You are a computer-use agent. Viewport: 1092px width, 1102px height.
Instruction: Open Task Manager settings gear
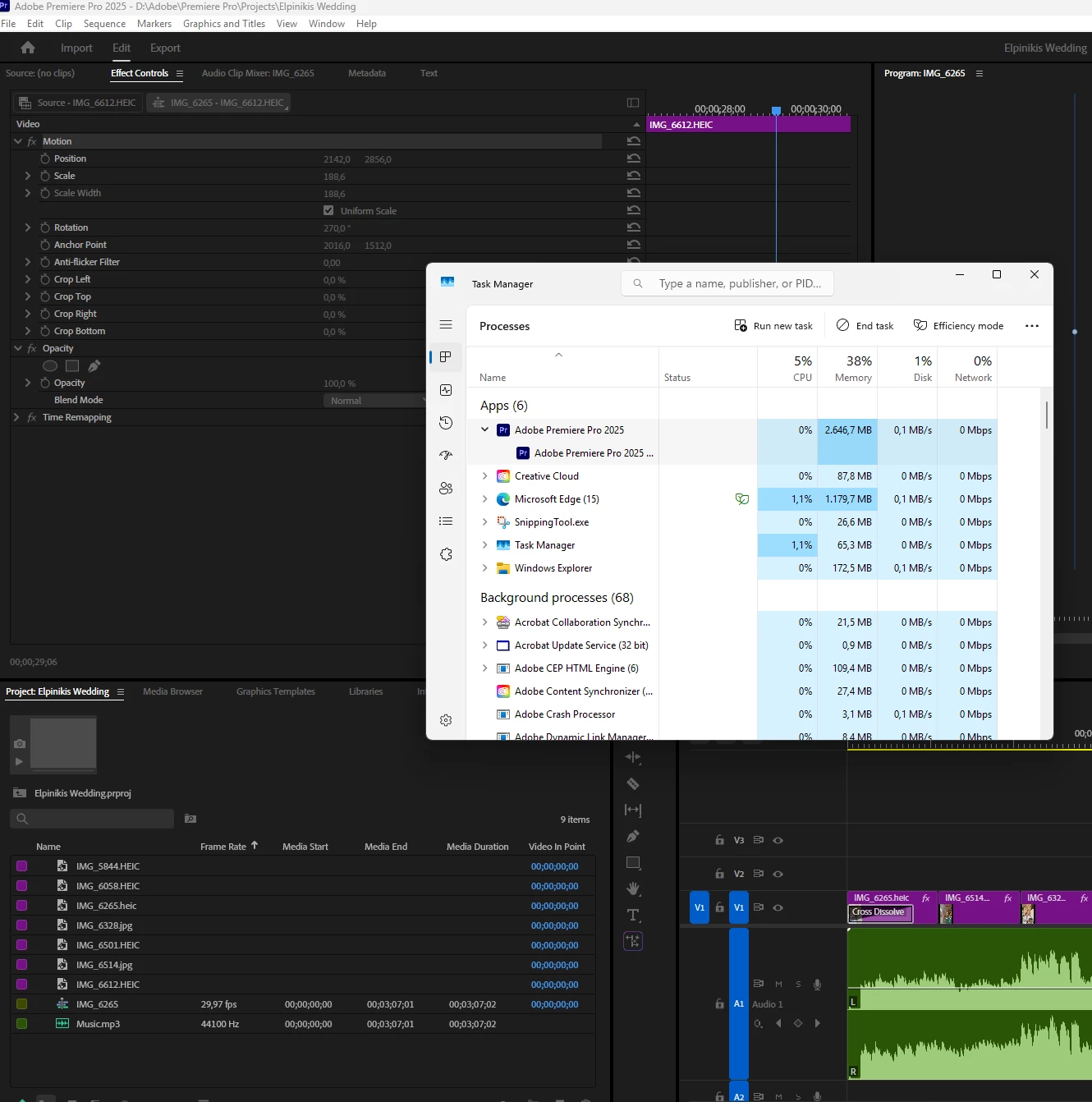point(446,720)
